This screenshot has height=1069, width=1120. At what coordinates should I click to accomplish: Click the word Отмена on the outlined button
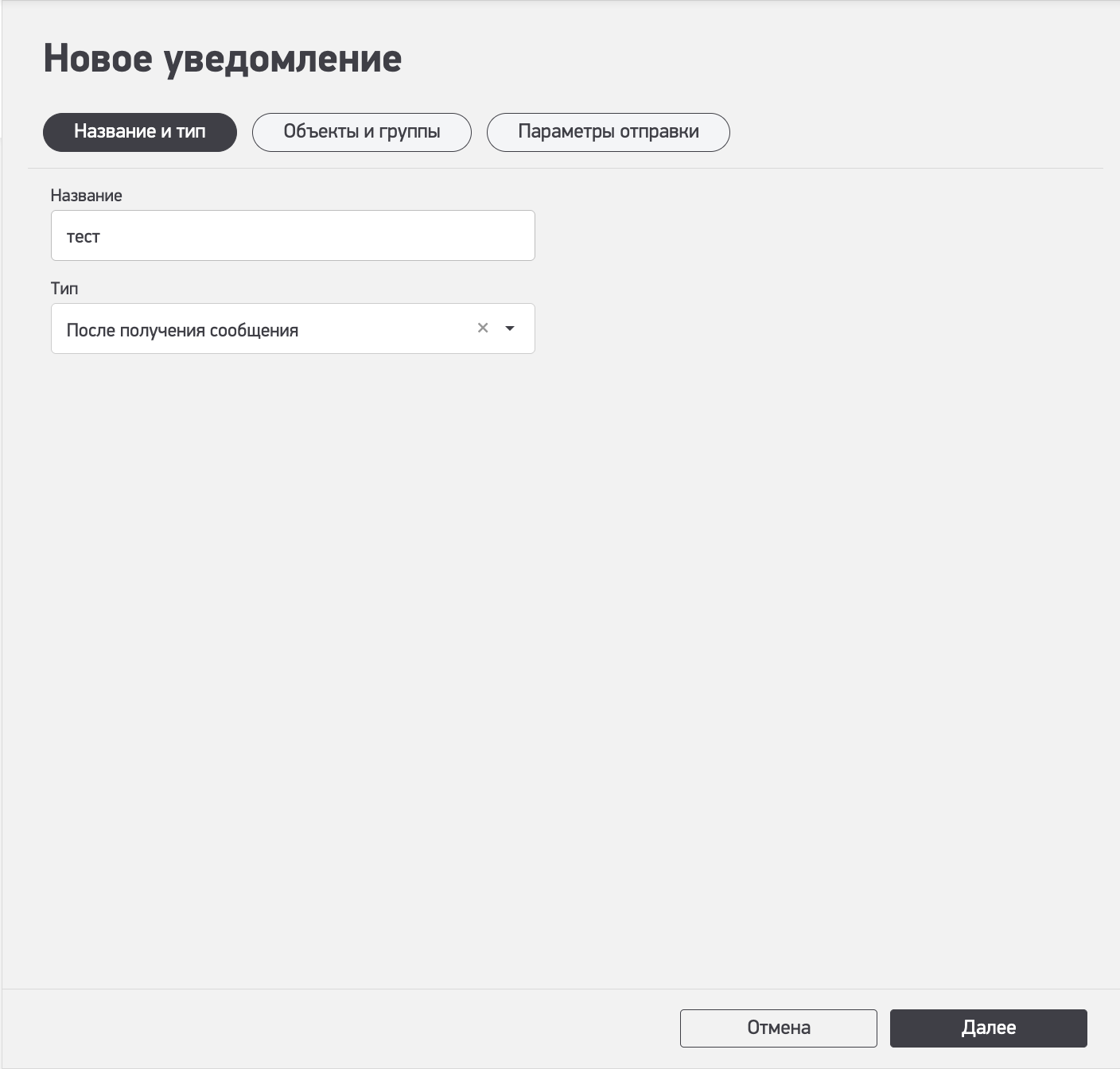(778, 1028)
